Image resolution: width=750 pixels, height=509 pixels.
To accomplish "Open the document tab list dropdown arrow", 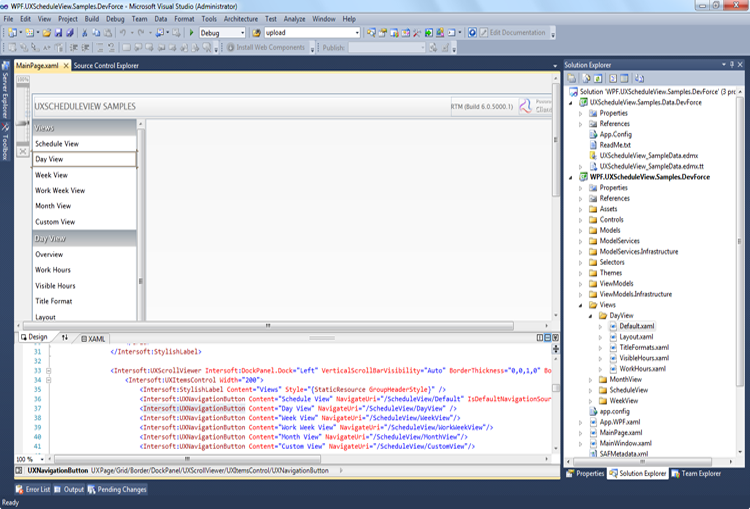I will [x=555, y=66].
